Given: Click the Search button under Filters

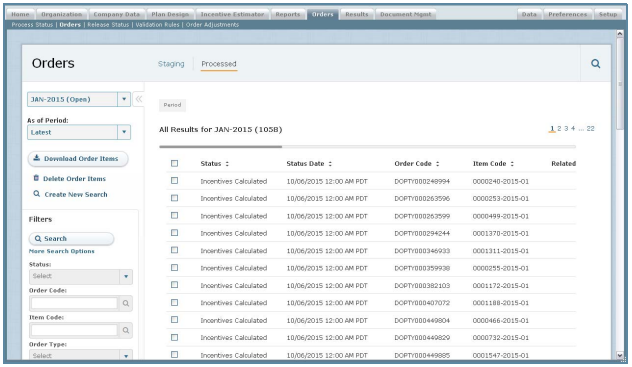Looking at the screenshot, I should click(x=71, y=238).
